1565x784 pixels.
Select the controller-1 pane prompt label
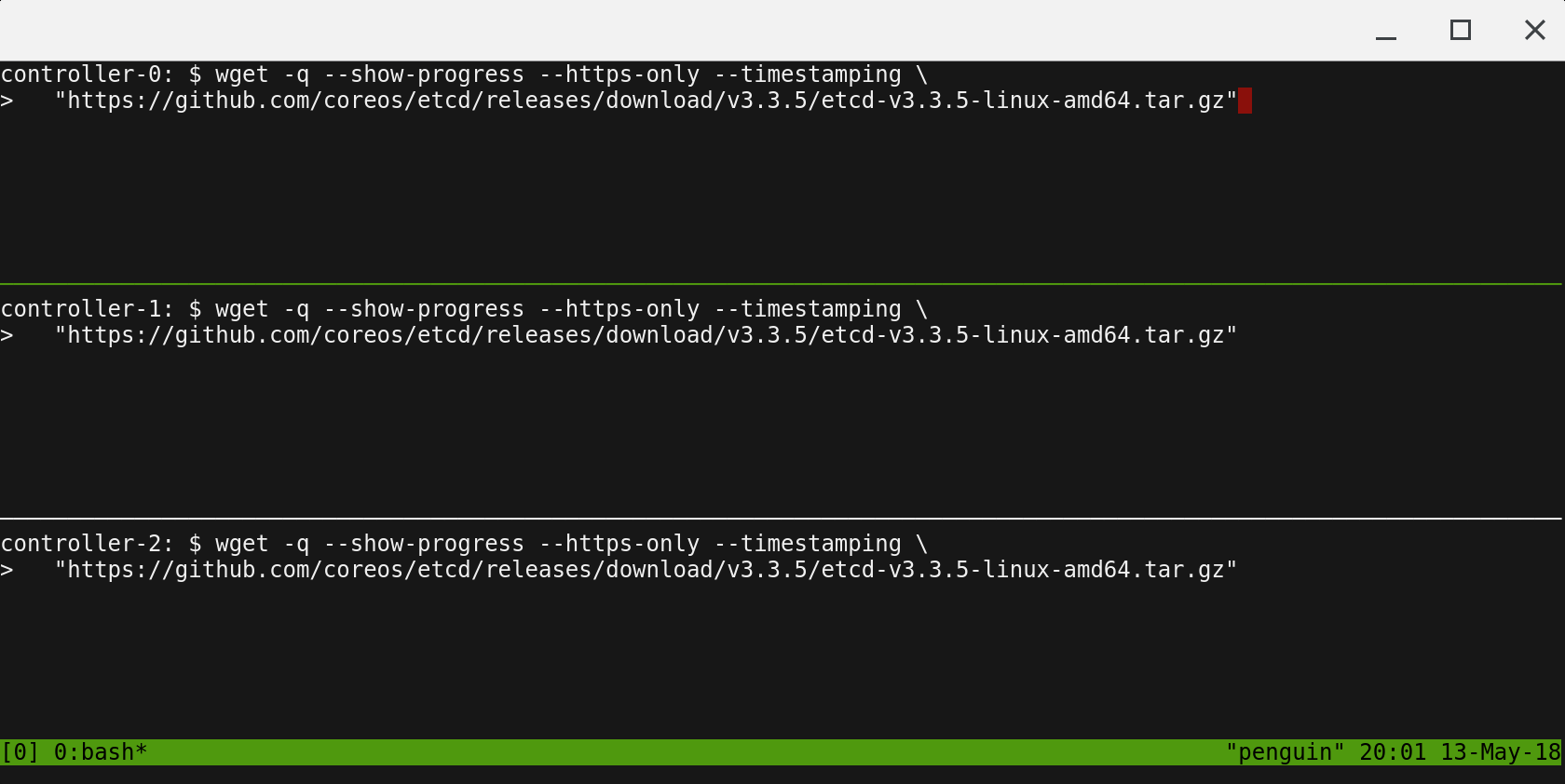[x=87, y=309]
